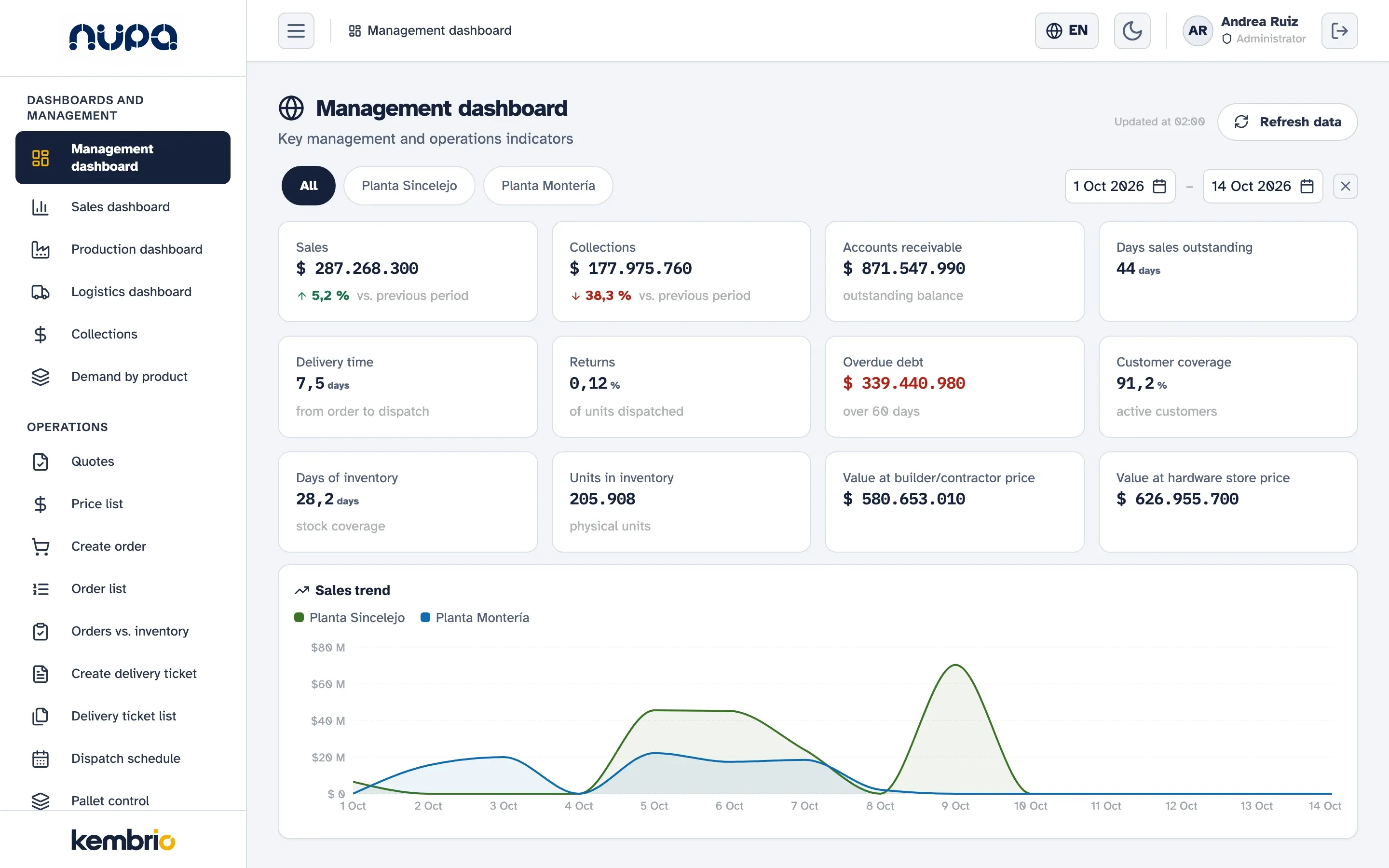Click the kembrio logo in sidebar footer
1389x868 pixels.
pos(123,840)
